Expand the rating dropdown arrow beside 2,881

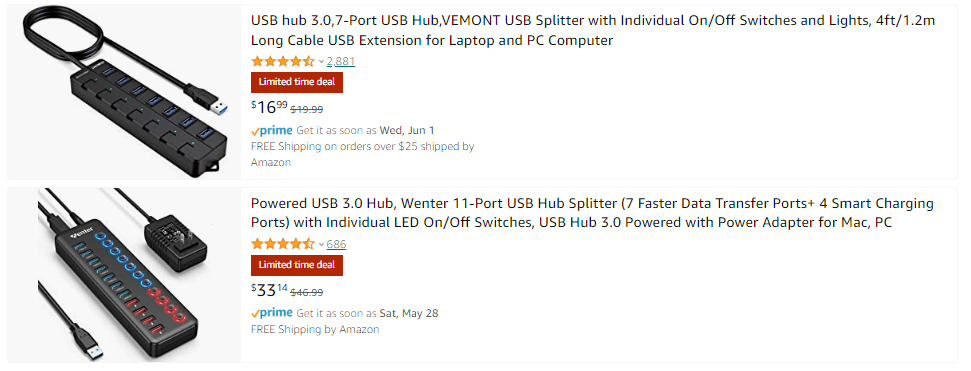coord(321,61)
